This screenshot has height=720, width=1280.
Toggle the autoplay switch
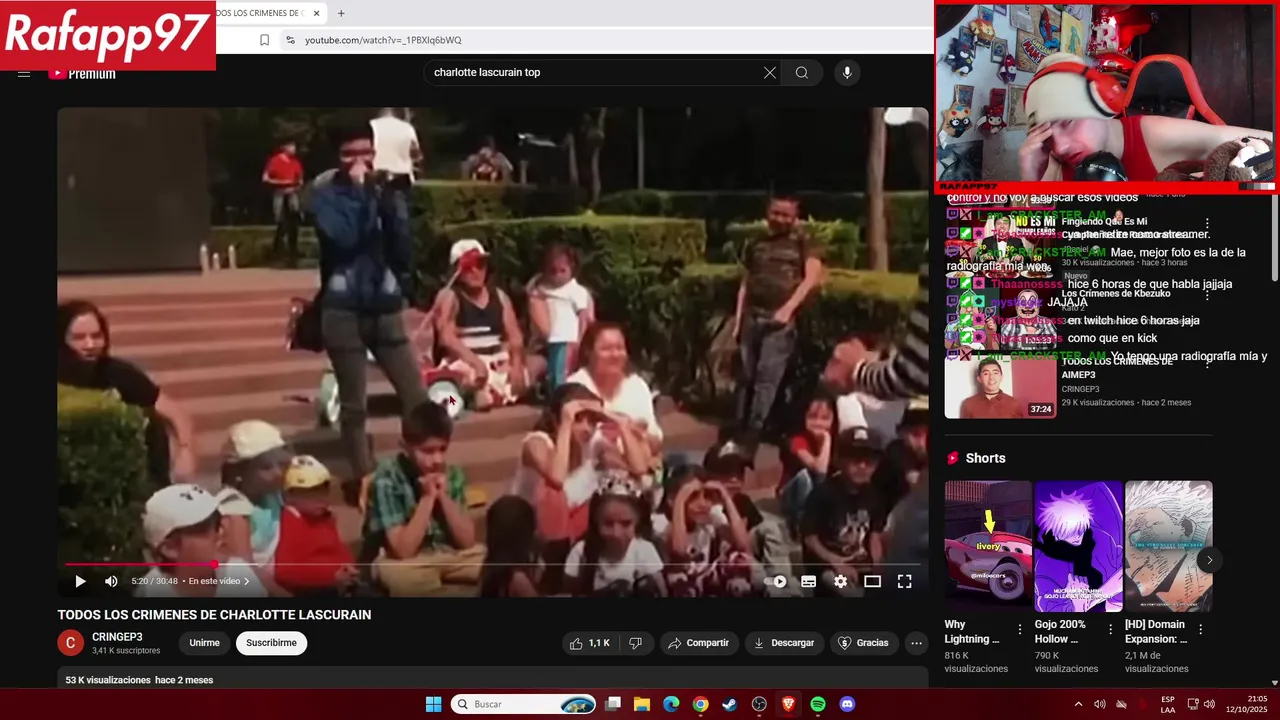(776, 581)
